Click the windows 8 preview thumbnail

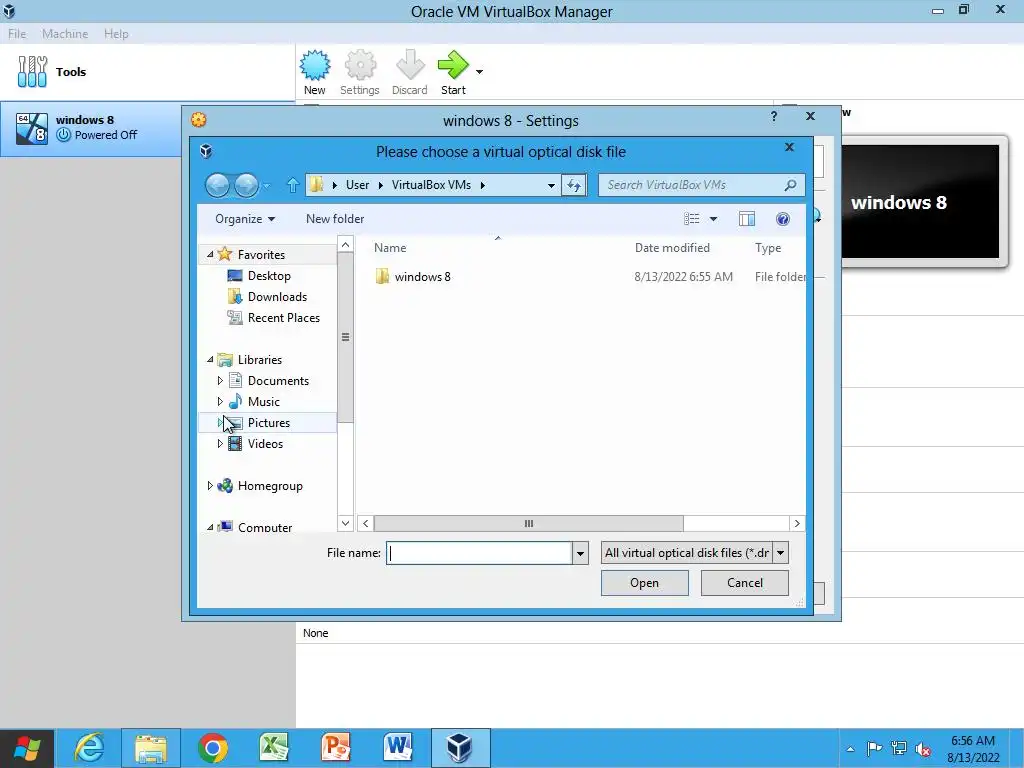tap(921, 202)
